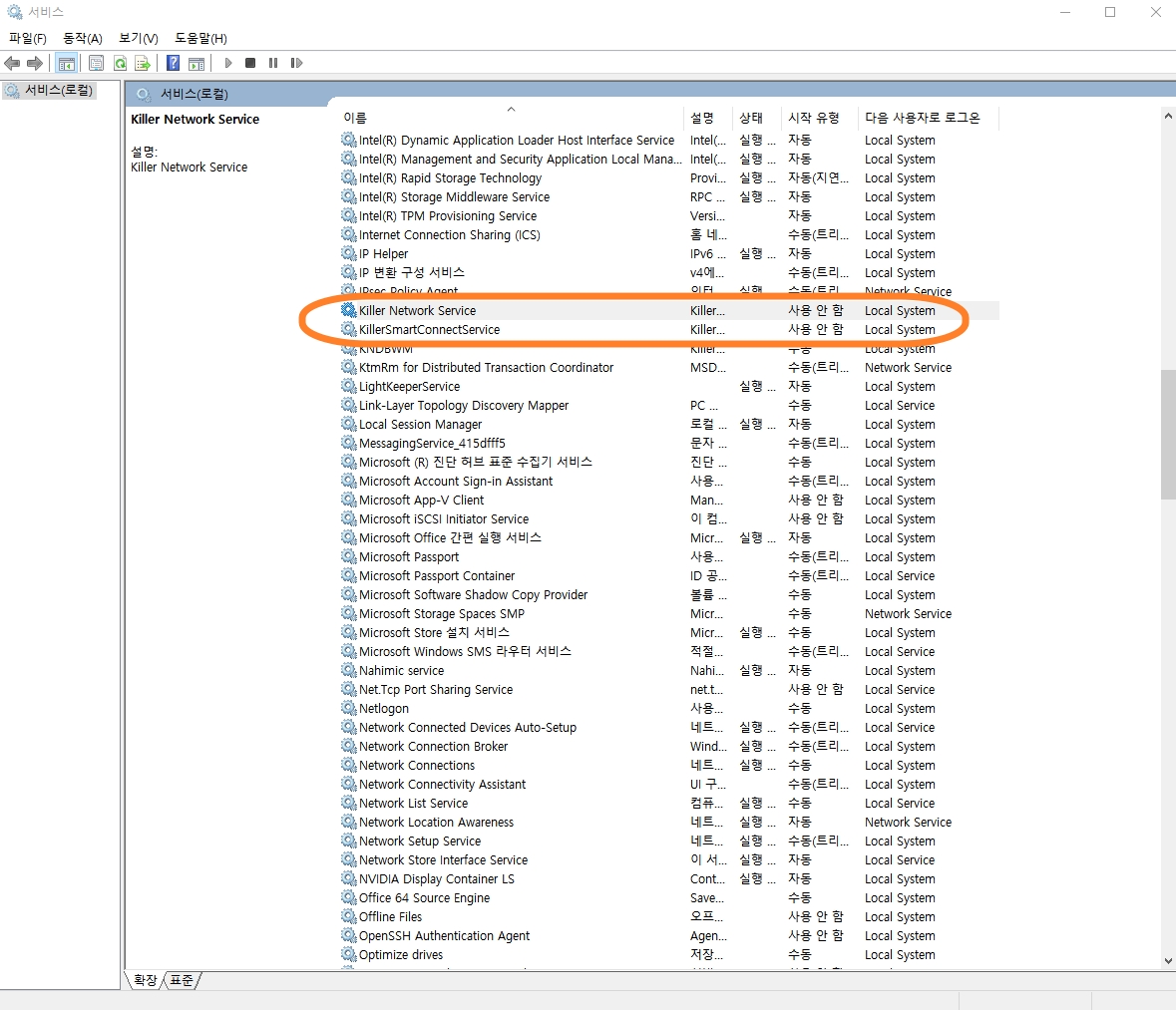Screen dimensions: 1176x1010
Task: Switch to the 표준 tab
Action: (182, 980)
